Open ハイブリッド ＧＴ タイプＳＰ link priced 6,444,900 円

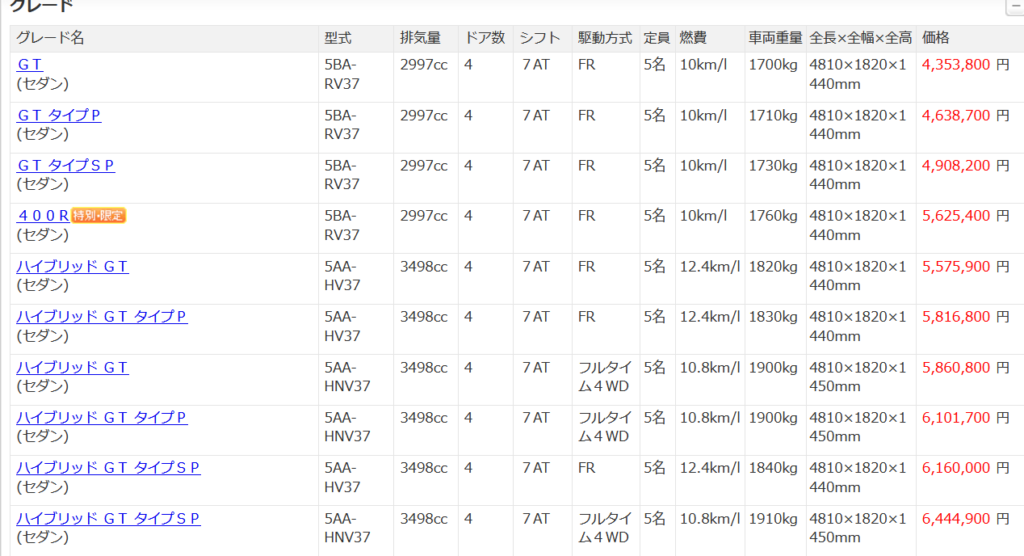click(x=109, y=518)
